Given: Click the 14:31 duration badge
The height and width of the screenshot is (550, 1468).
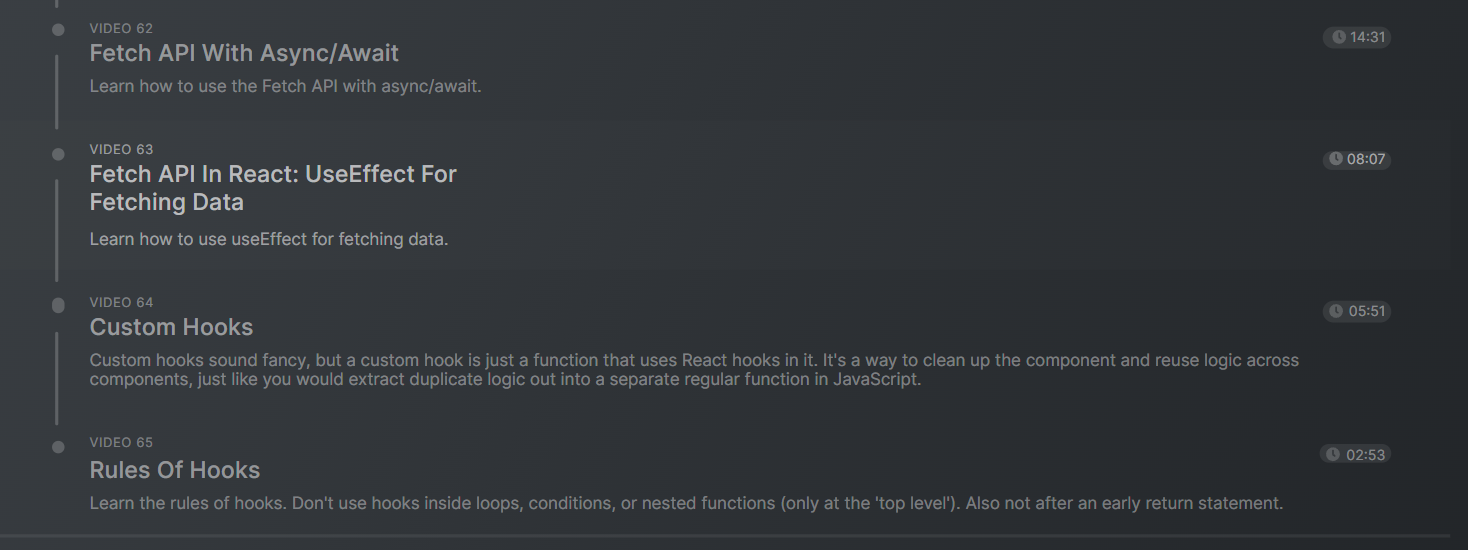Looking at the screenshot, I should (1357, 38).
